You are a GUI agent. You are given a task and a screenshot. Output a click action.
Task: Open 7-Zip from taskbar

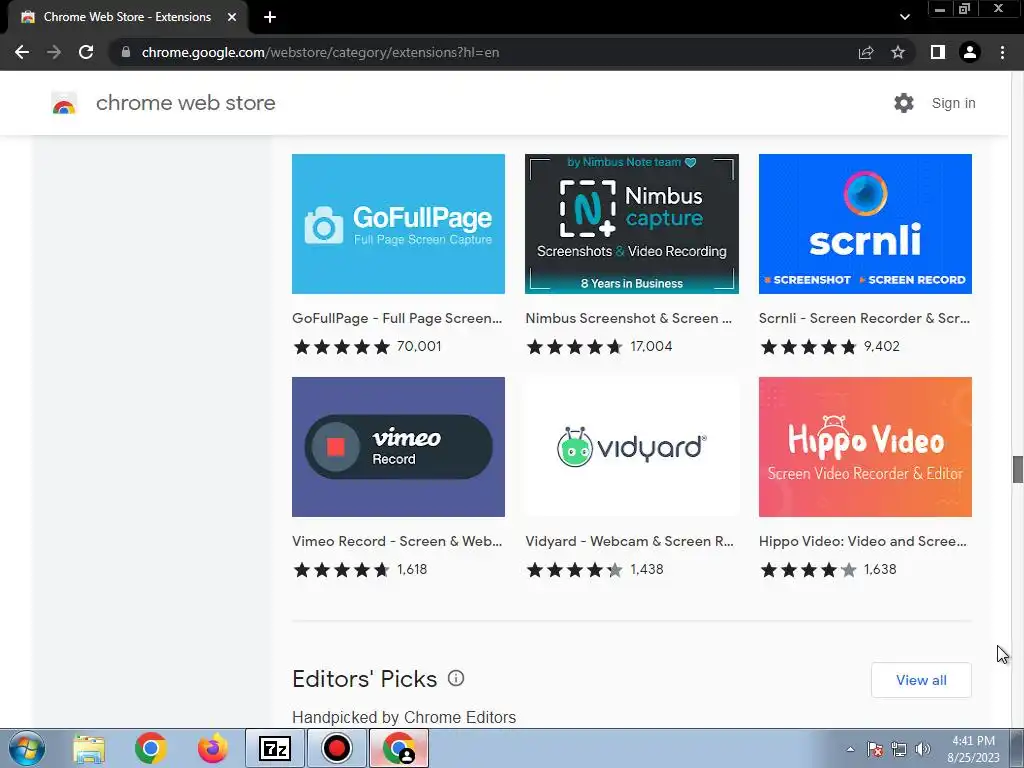[x=274, y=748]
